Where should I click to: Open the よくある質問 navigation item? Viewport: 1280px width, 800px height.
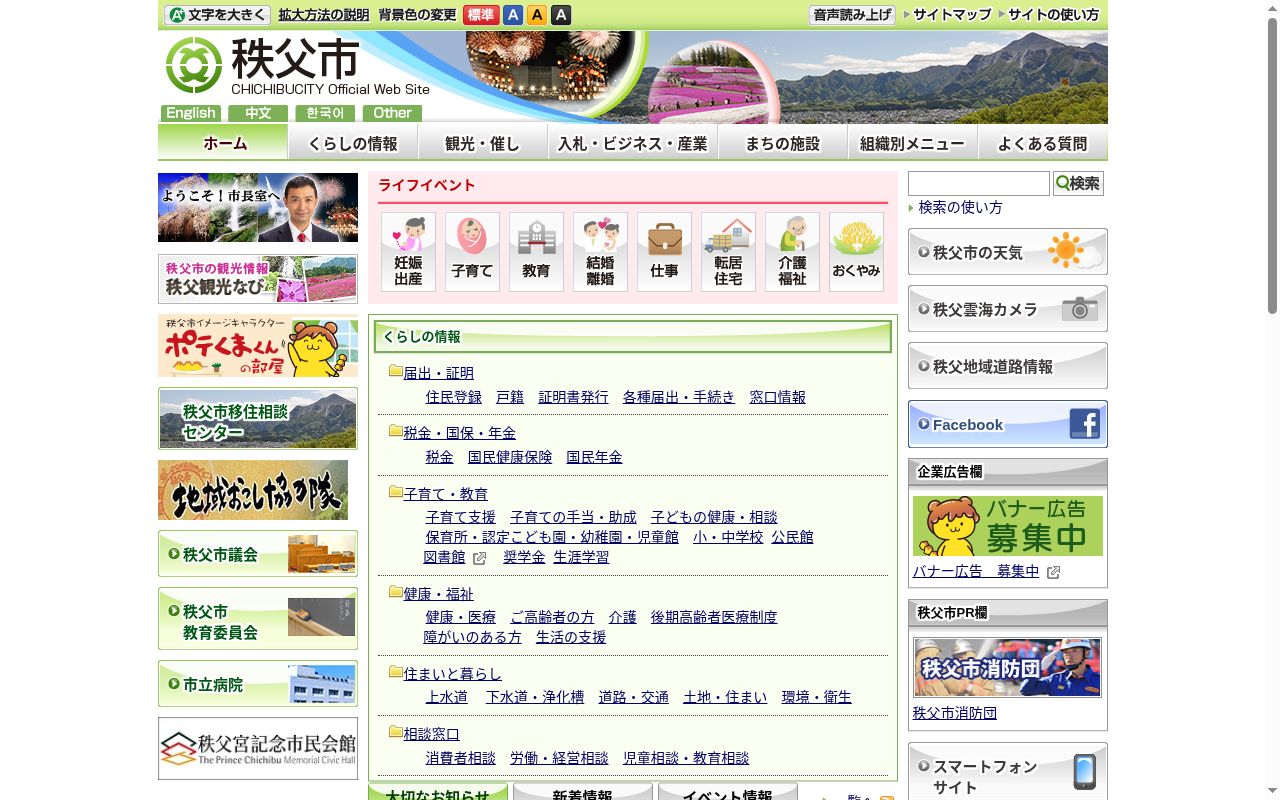[1043, 143]
